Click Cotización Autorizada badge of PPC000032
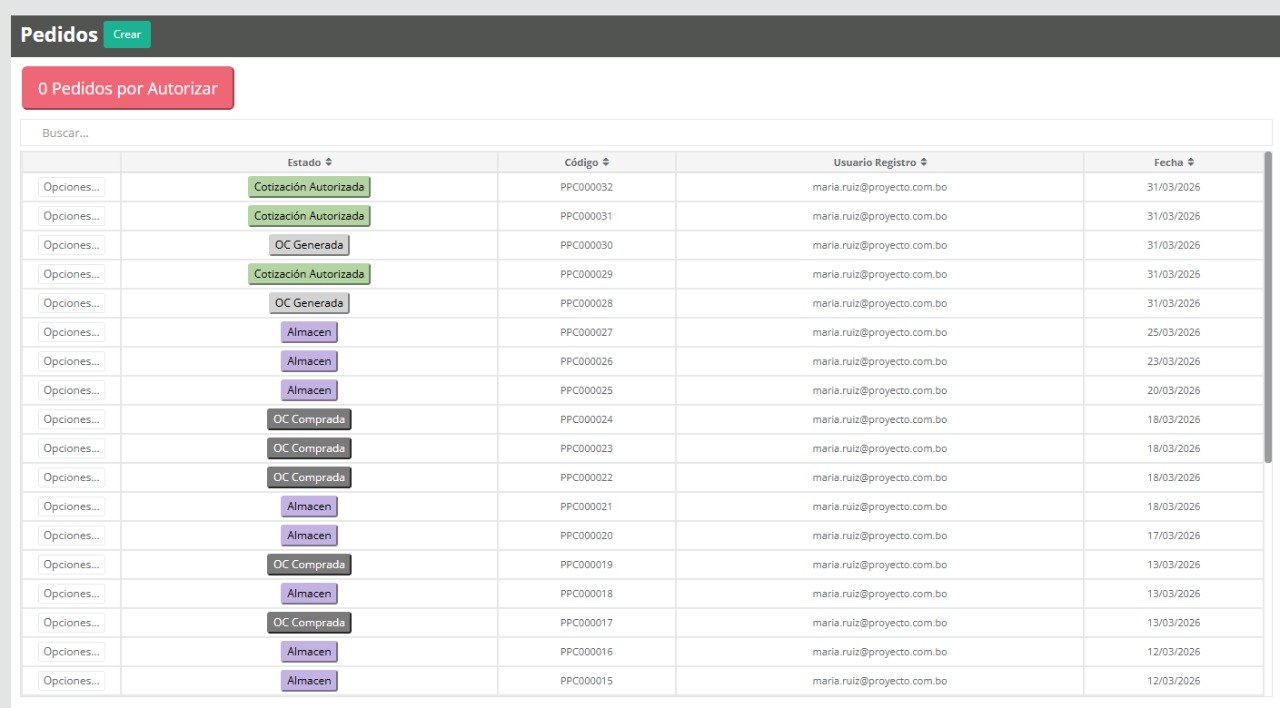Viewport: 1280px width, 708px height. pos(309,187)
